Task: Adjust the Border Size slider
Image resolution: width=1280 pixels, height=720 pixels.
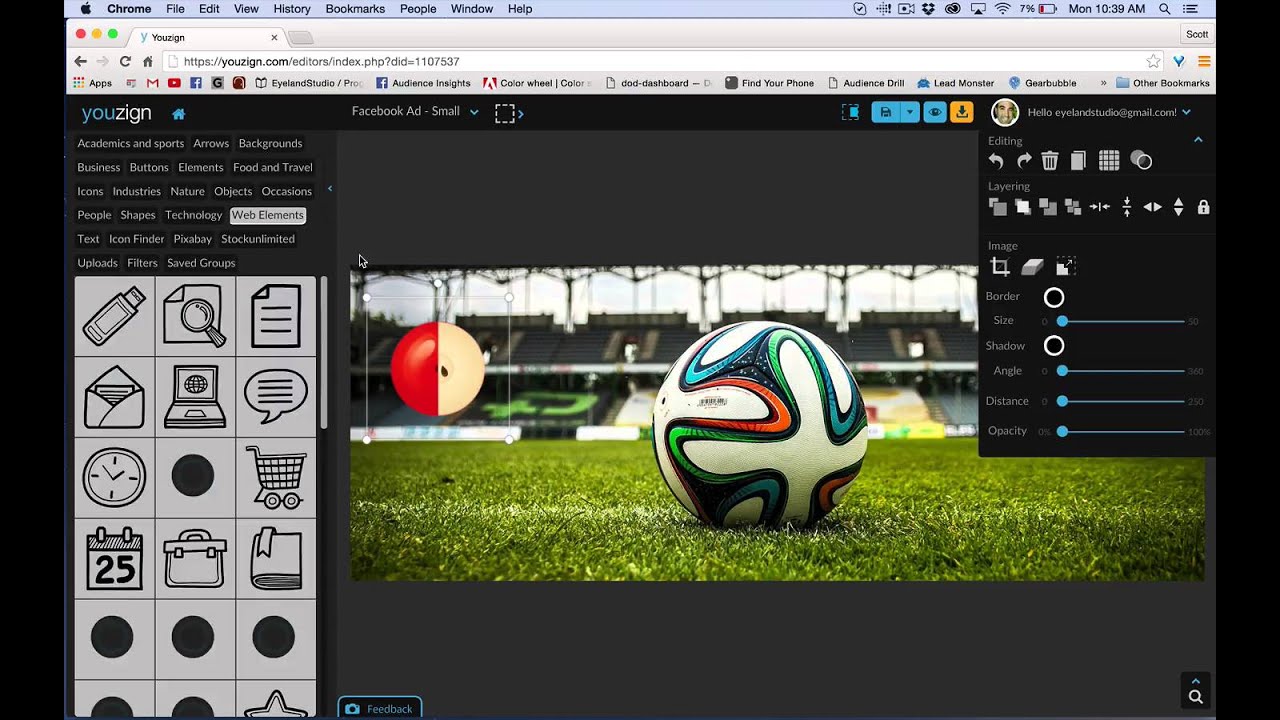Action: tap(1123, 321)
